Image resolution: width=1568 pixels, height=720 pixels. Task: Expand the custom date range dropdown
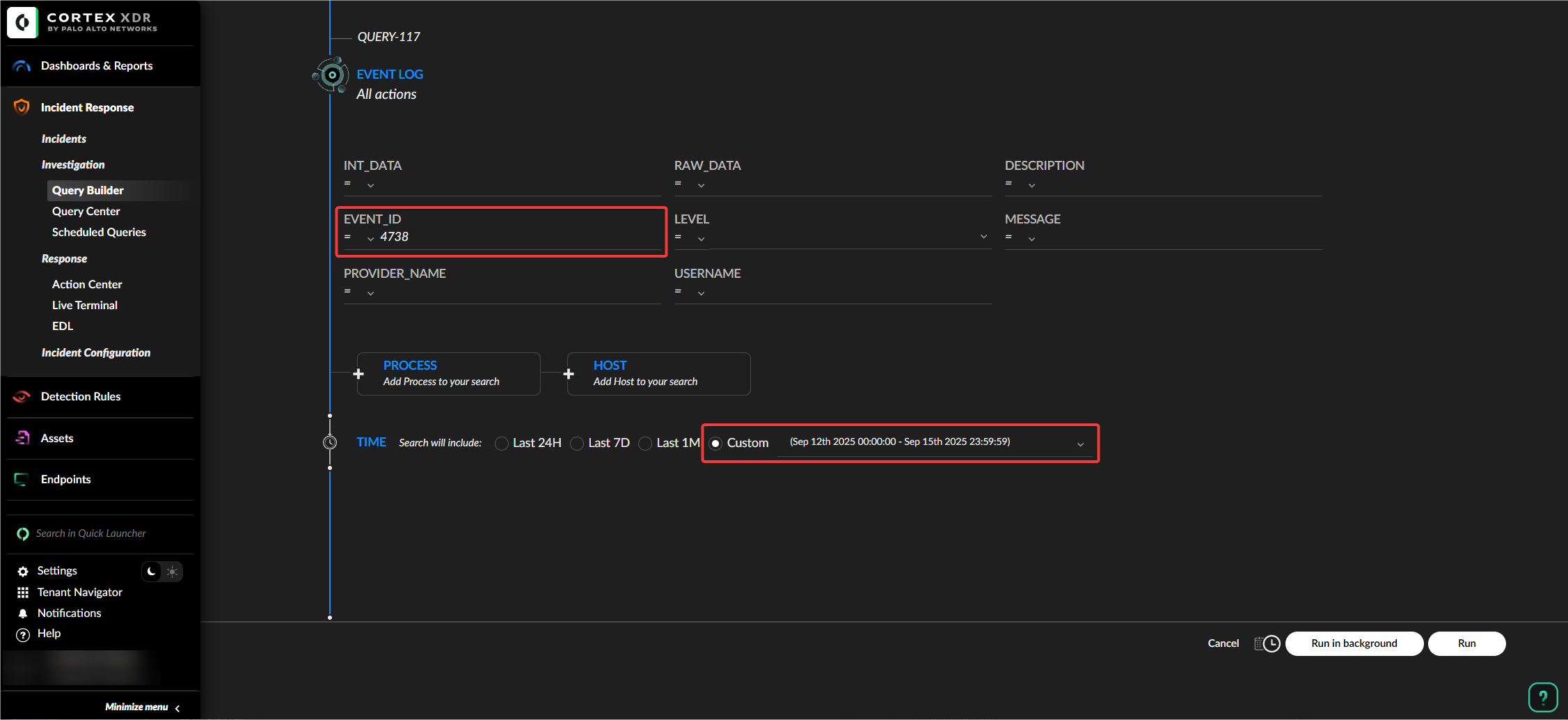1080,444
